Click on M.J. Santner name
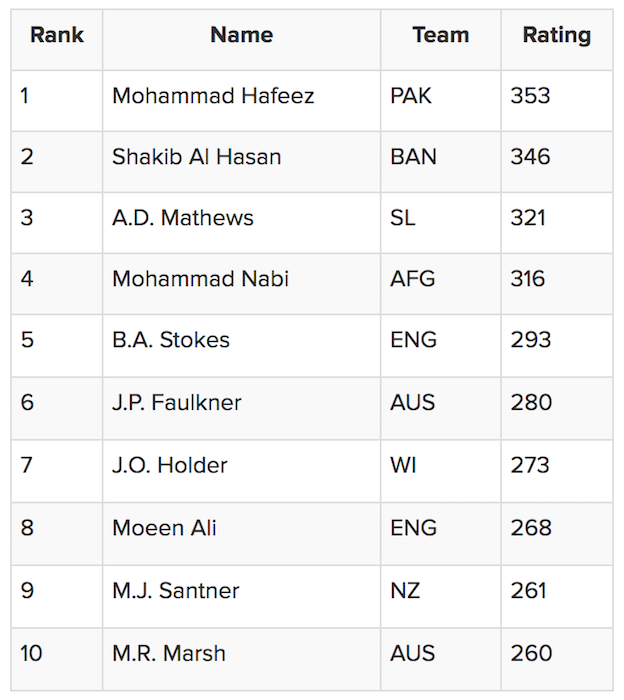Viewport: 624px width, 700px height. (x=176, y=591)
